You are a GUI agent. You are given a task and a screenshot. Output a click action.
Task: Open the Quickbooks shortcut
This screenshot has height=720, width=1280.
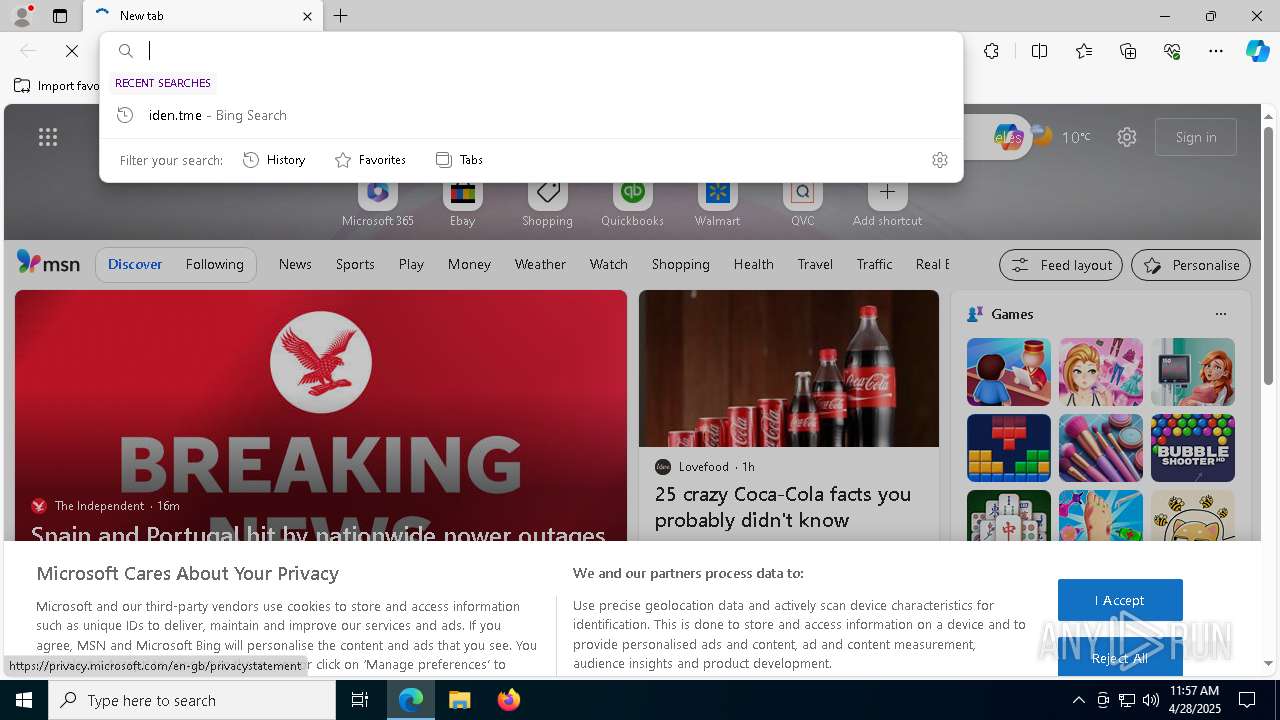click(x=632, y=203)
